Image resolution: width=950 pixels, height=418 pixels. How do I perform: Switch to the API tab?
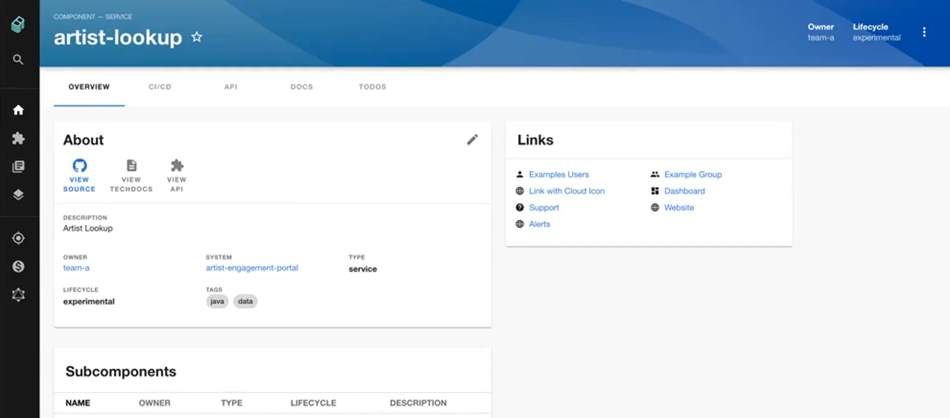coord(231,87)
